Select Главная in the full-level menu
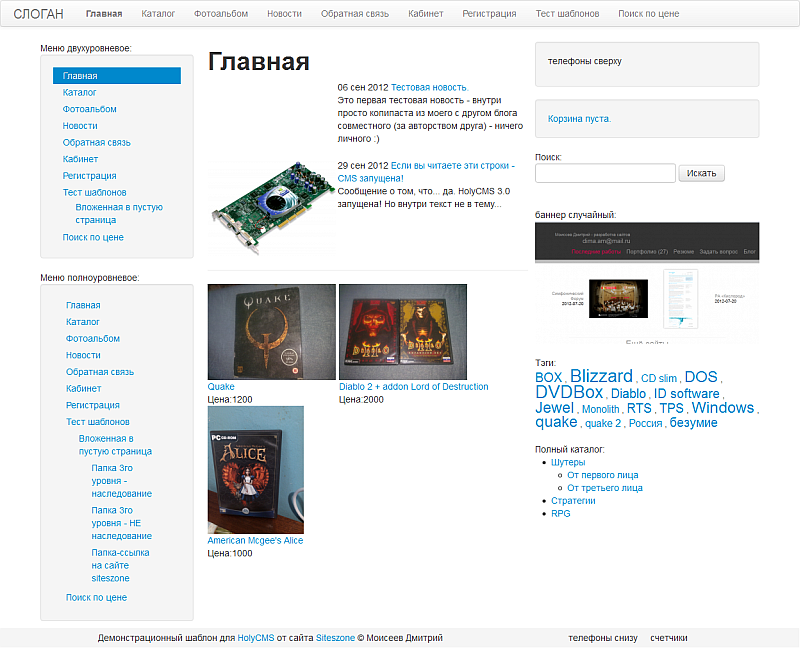 (x=83, y=305)
